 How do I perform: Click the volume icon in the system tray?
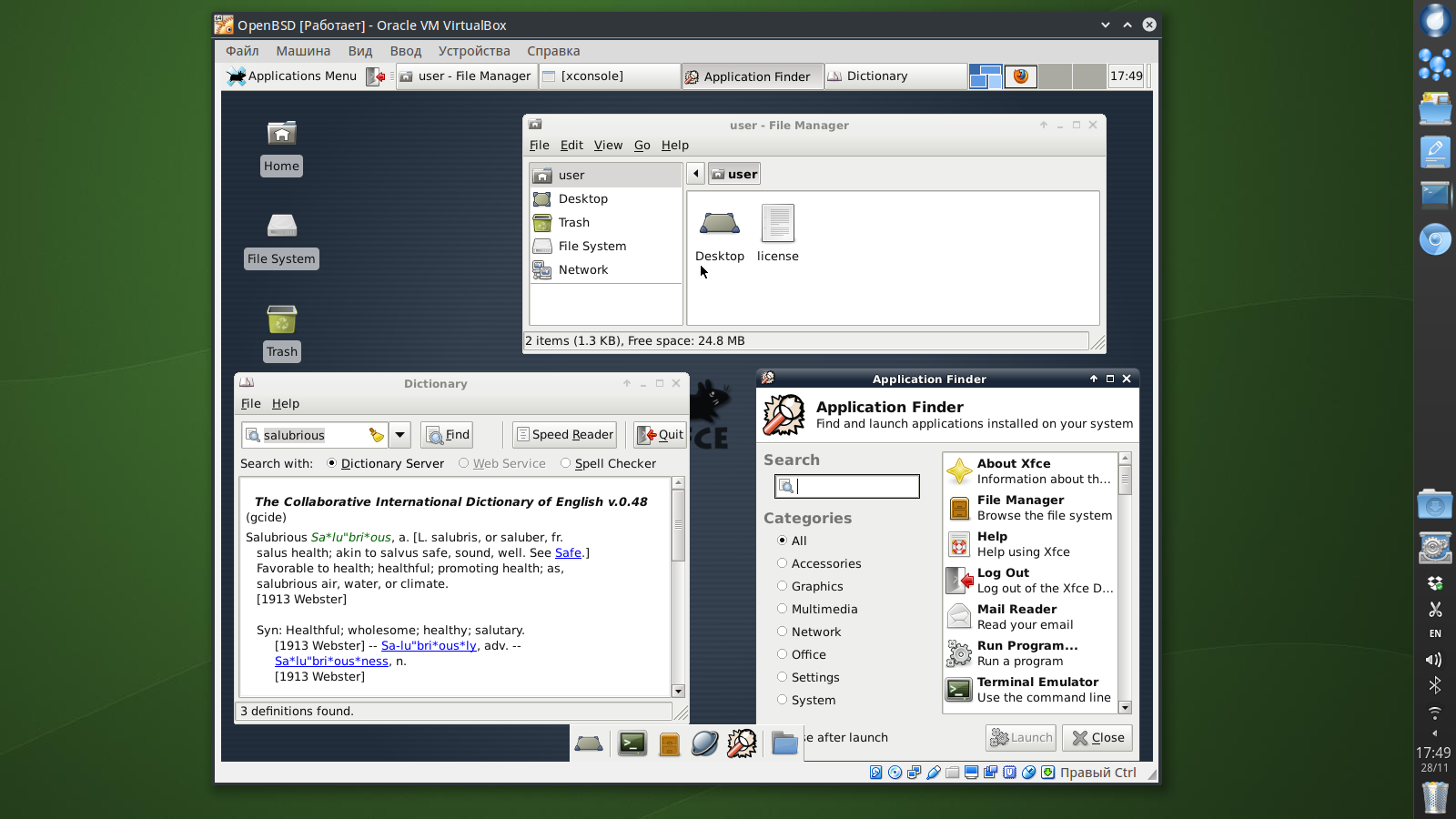[x=1434, y=660]
